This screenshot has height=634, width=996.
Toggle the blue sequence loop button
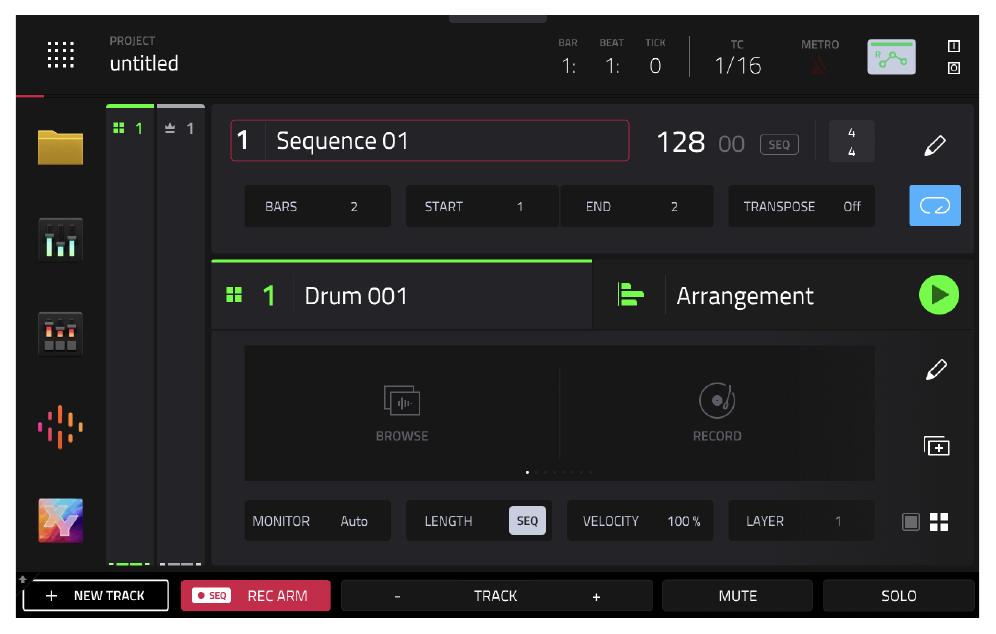point(935,206)
